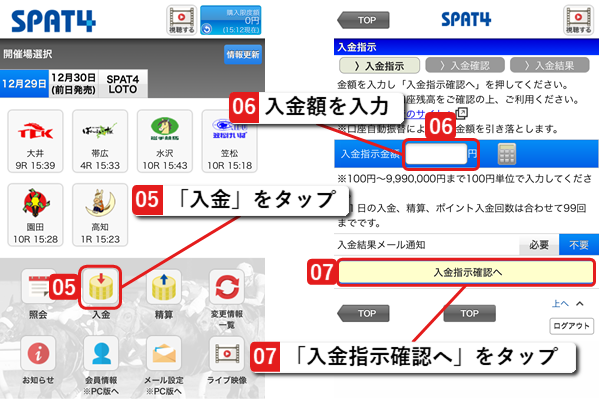Select the 12月30日 (前日発売) tab
The image size is (599, 399).
coord(74,83)
